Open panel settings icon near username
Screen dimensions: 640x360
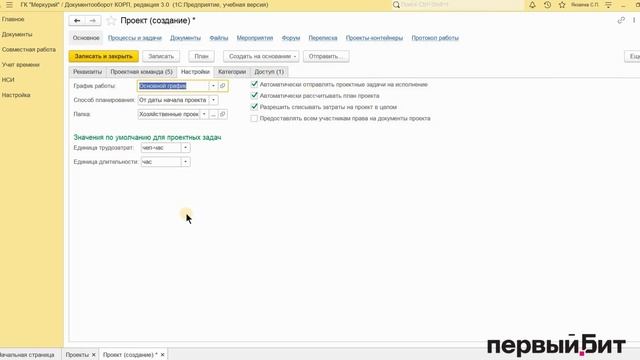[x=609, y=5]
